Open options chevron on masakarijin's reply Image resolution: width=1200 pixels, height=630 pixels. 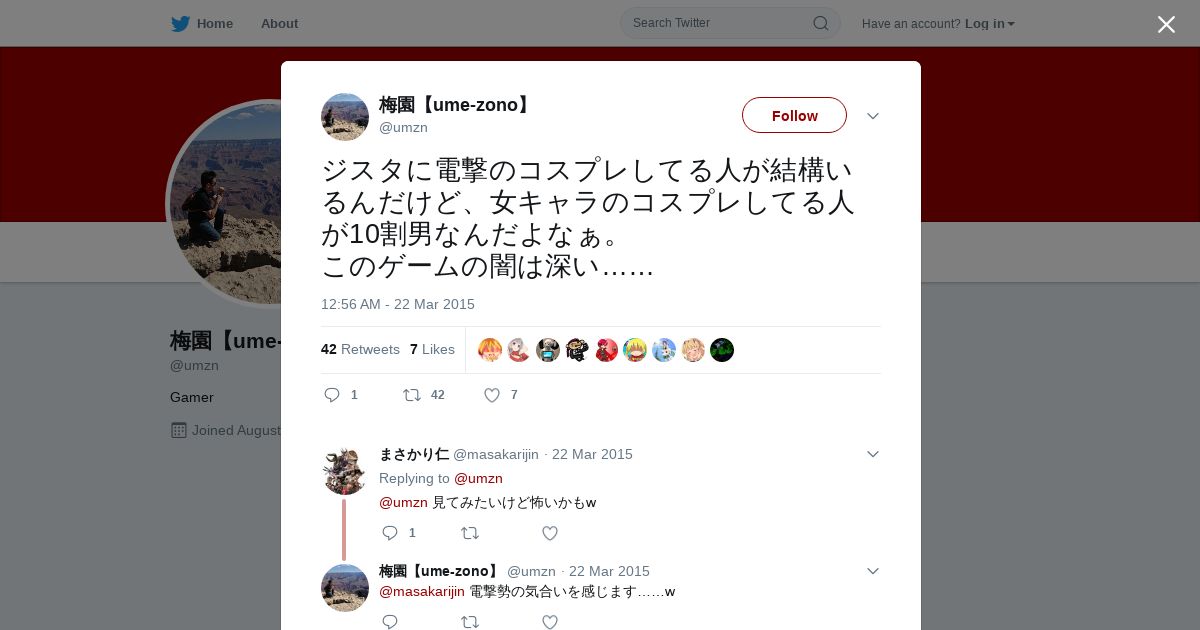click(x=873, y=454)
